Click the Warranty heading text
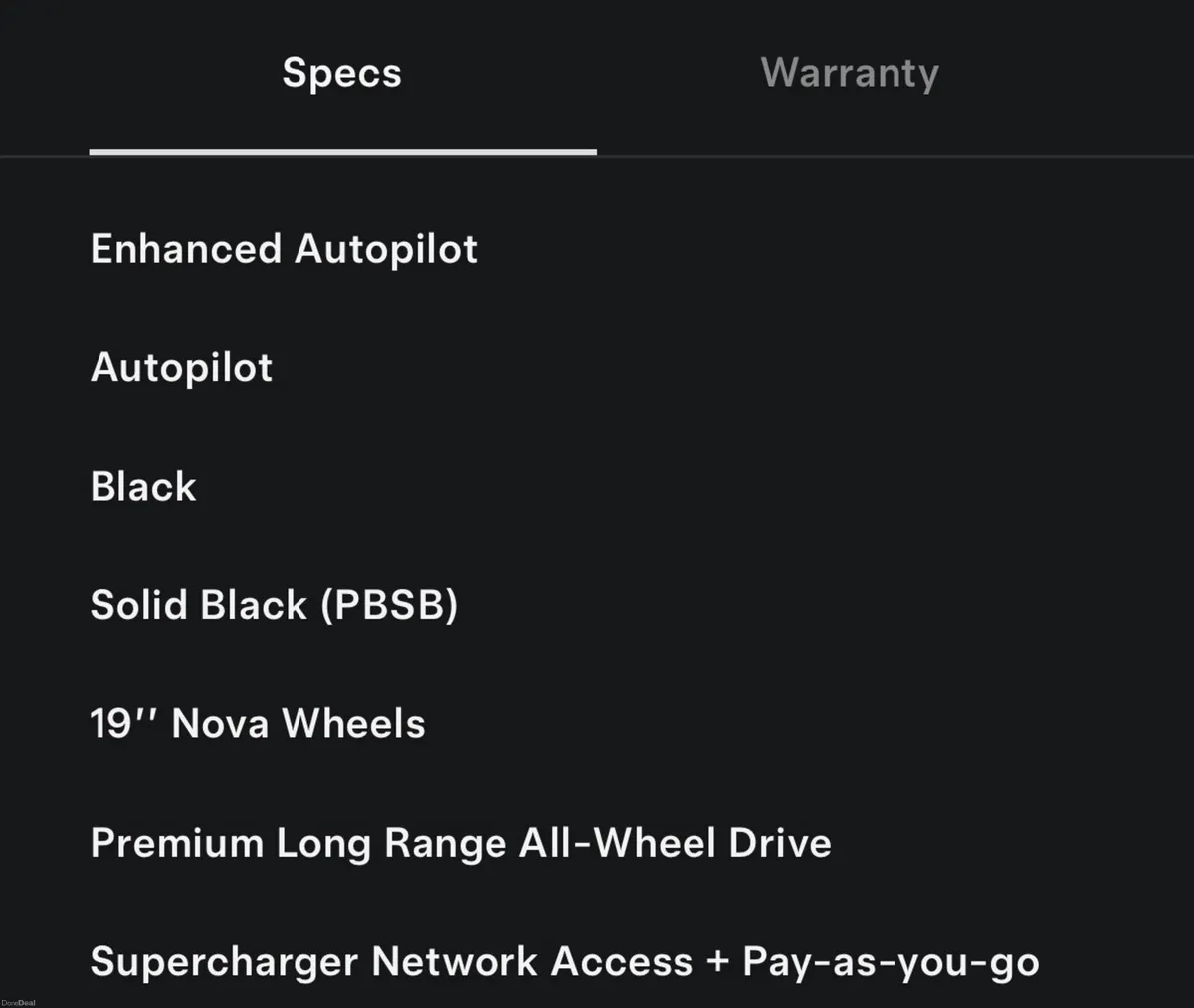Viewport: 1194px width, 1008px height. point(849,72)
